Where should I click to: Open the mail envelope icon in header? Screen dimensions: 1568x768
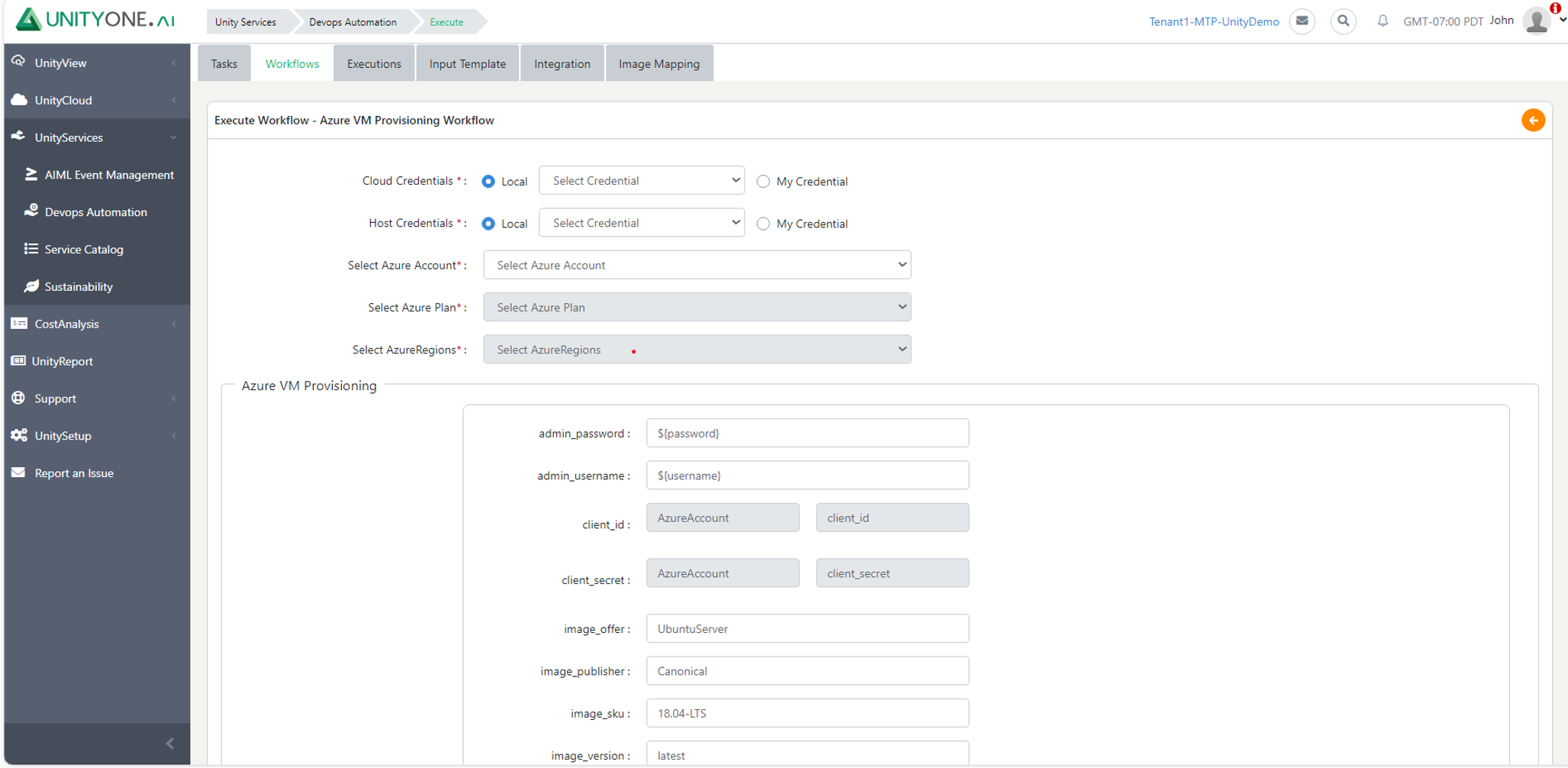point(1302,21)
